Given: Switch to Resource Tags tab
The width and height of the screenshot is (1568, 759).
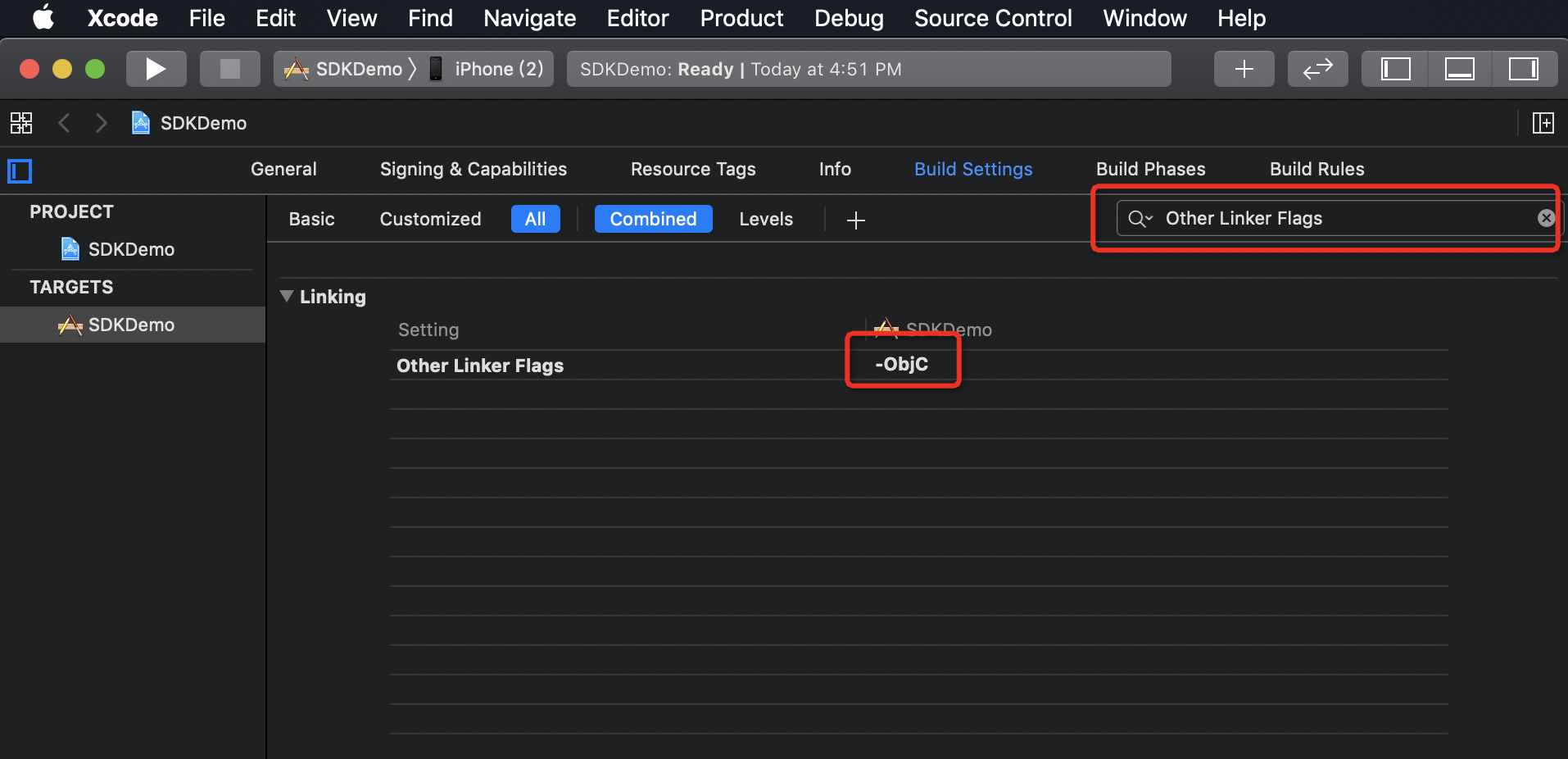Looking at the screenshot, I should point(693,169).
